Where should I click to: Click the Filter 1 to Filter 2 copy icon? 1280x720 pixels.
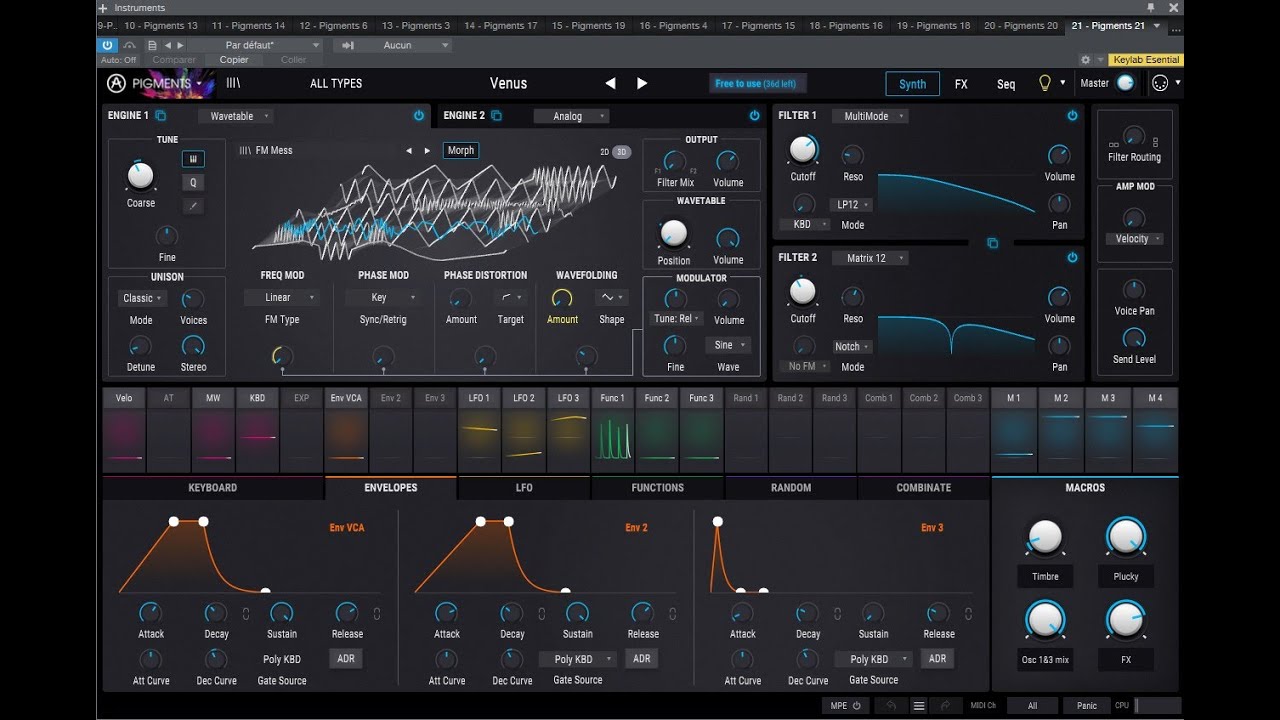point(992,243)
